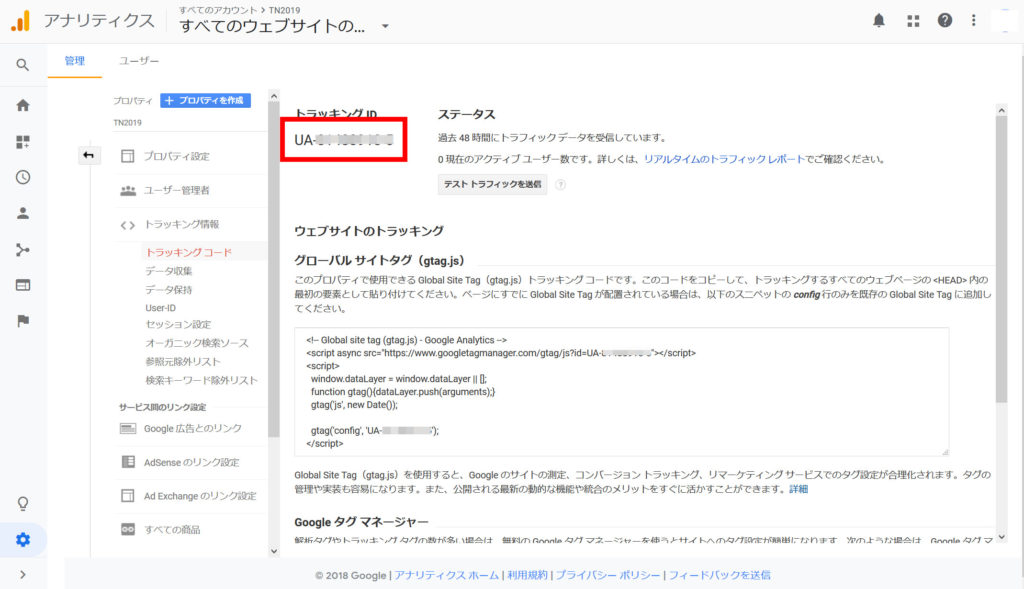Image resolution: width=1024 pixels, height=589 pixels.
Task: Click the Google Analytics logo
Action: coord(20,21)
